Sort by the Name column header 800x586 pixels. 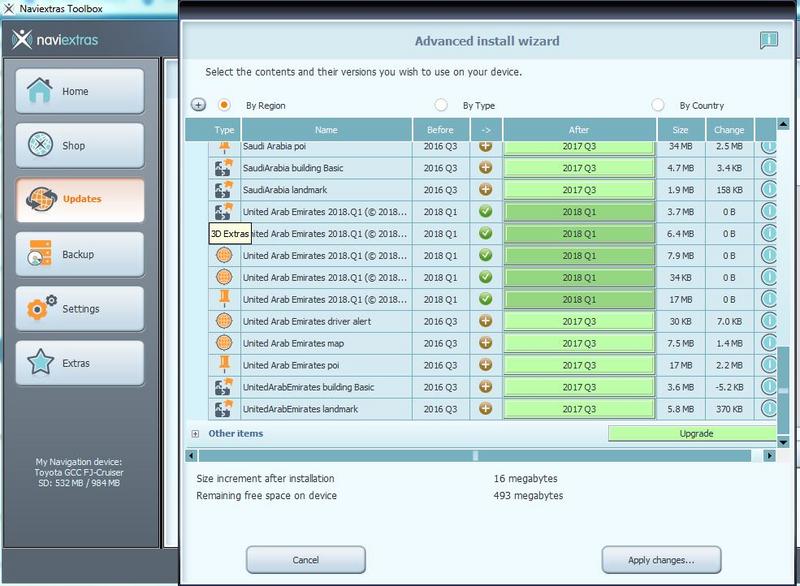[x=326, y=130]
